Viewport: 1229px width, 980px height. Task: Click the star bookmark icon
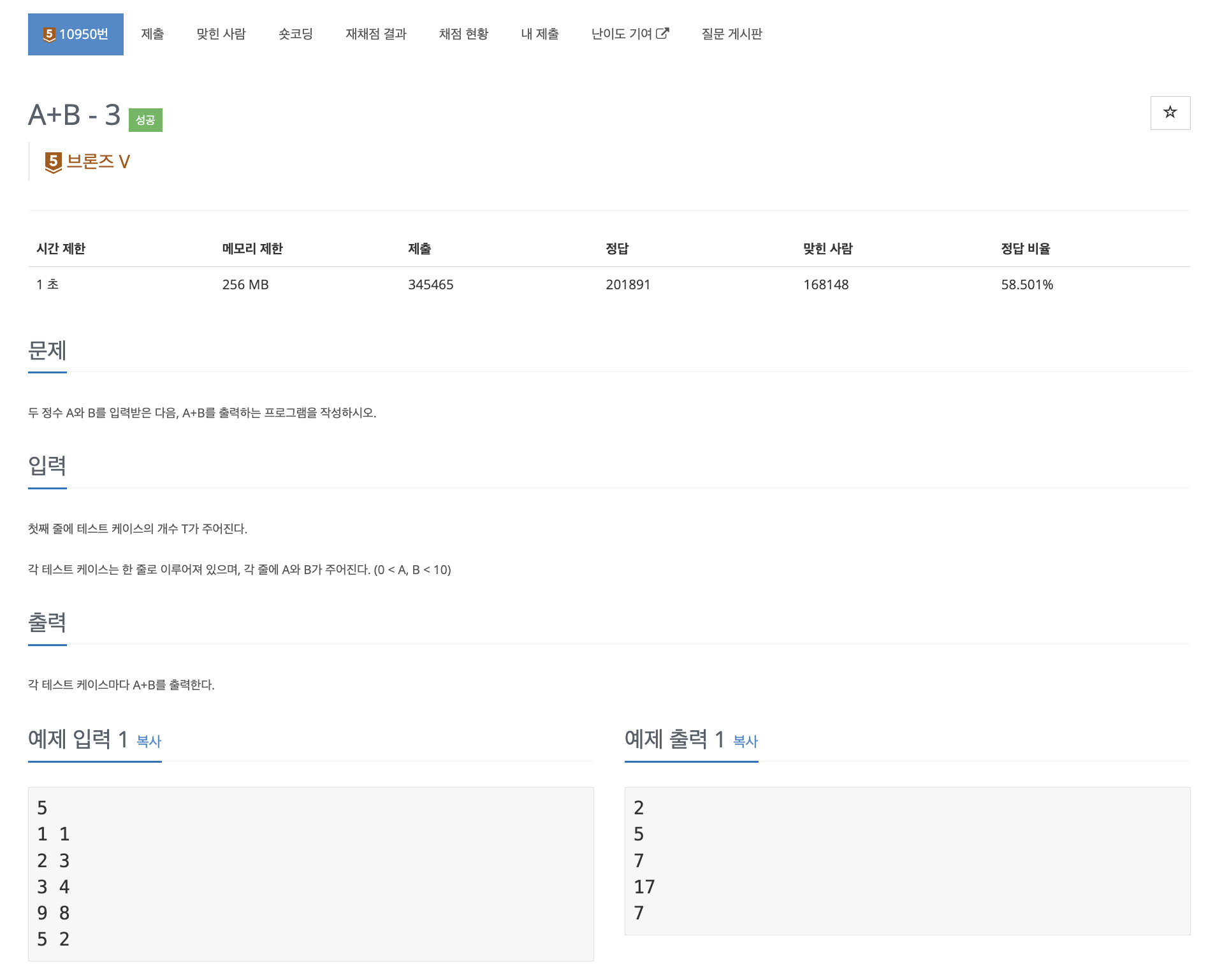[x=1170, y=113]
